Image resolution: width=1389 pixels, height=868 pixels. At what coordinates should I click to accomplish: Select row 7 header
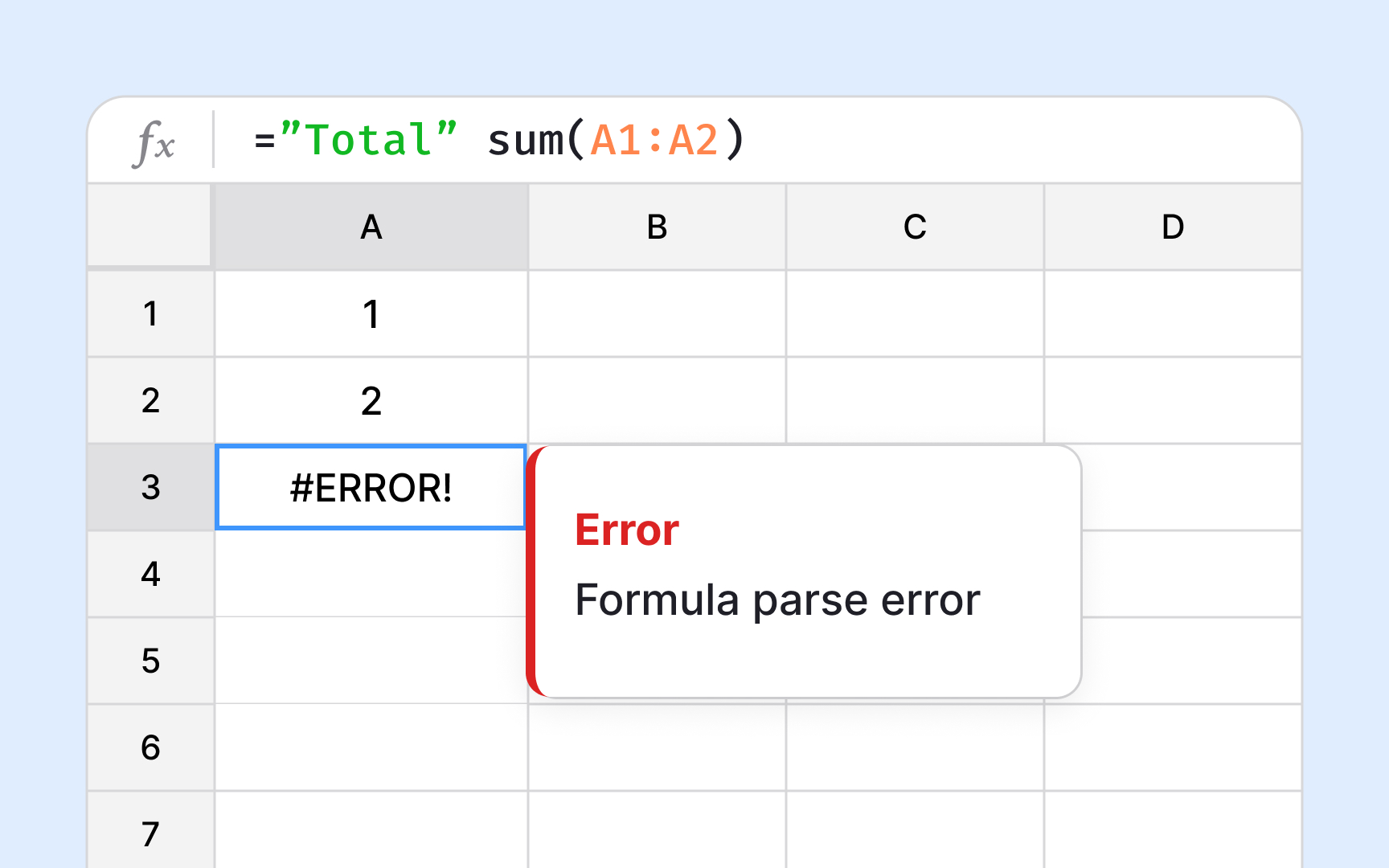coord(150,835)
